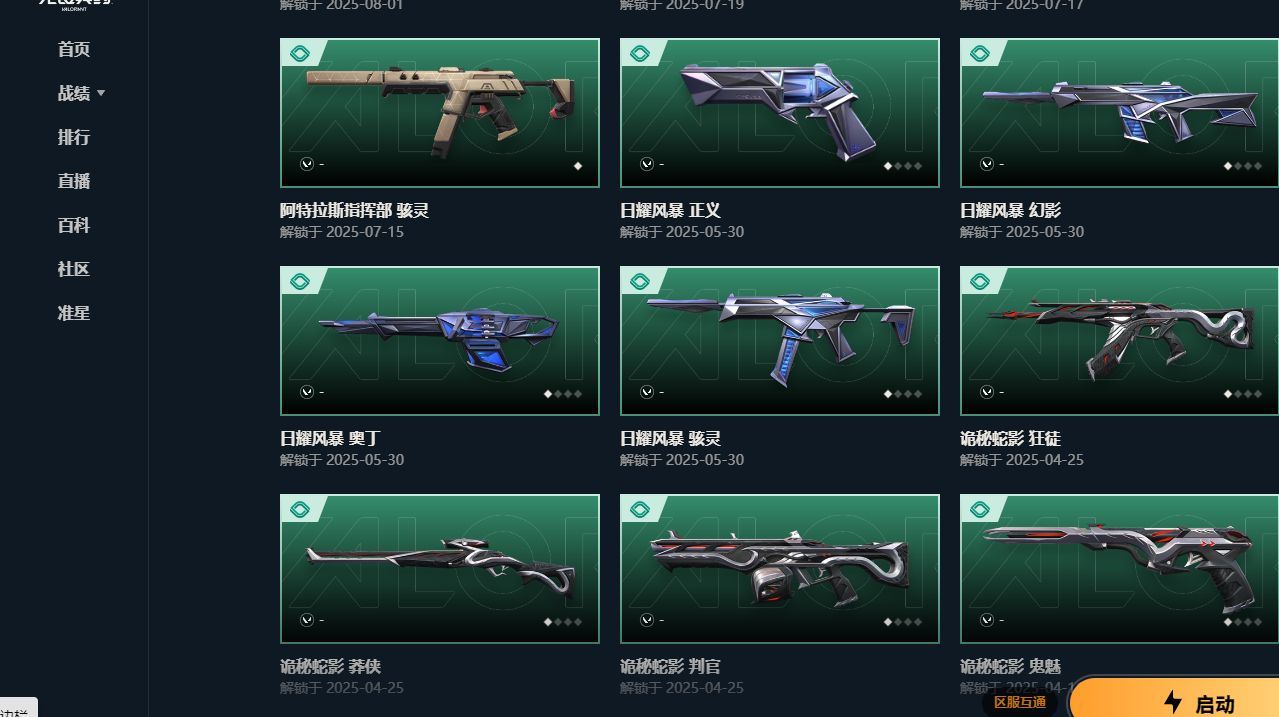Click the green badge icon on 诡秘蛇影 荞侠 card
1279x717 pixels.
299,510
